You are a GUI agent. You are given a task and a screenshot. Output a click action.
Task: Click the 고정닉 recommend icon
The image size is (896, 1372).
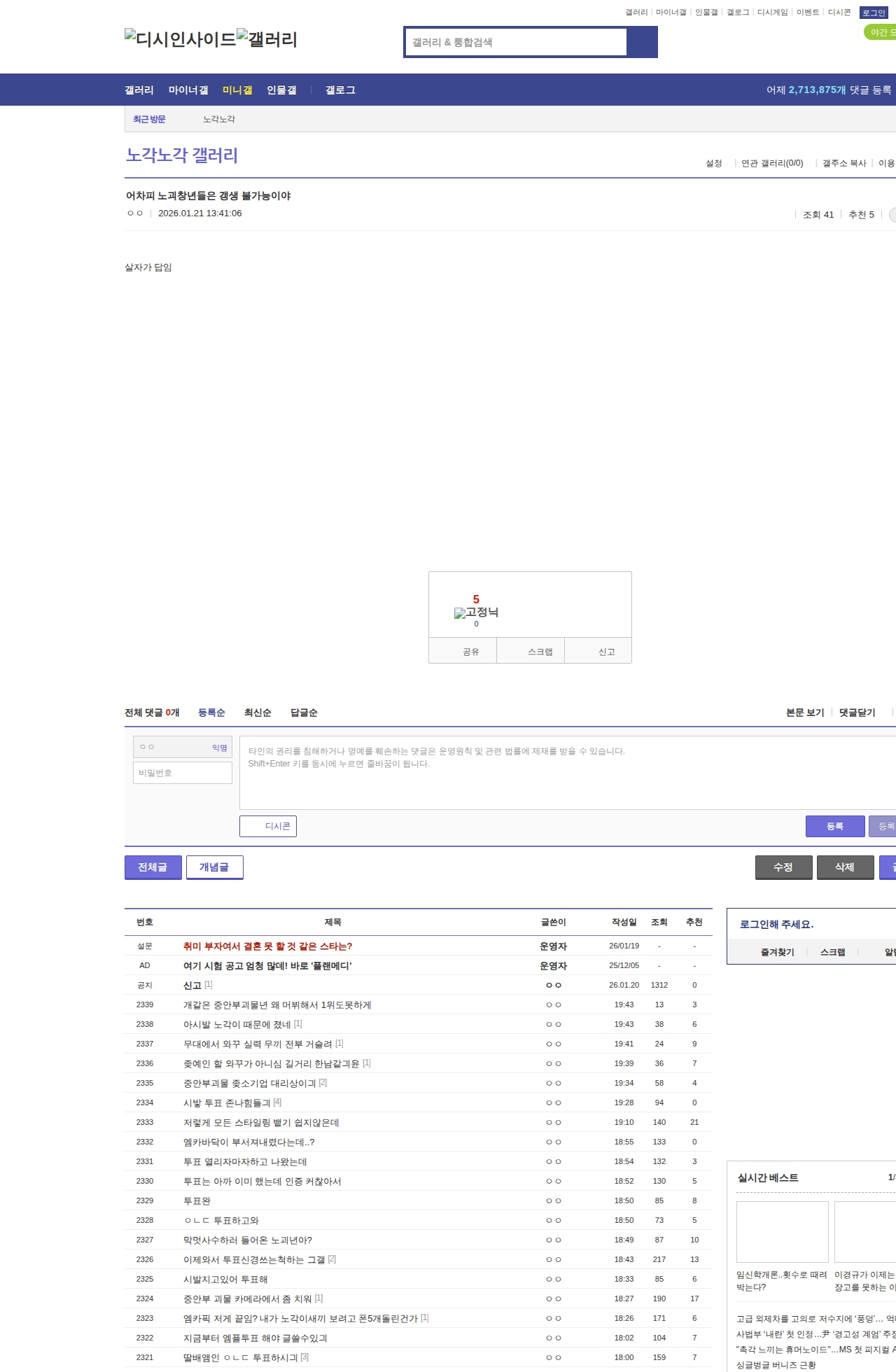476,612
